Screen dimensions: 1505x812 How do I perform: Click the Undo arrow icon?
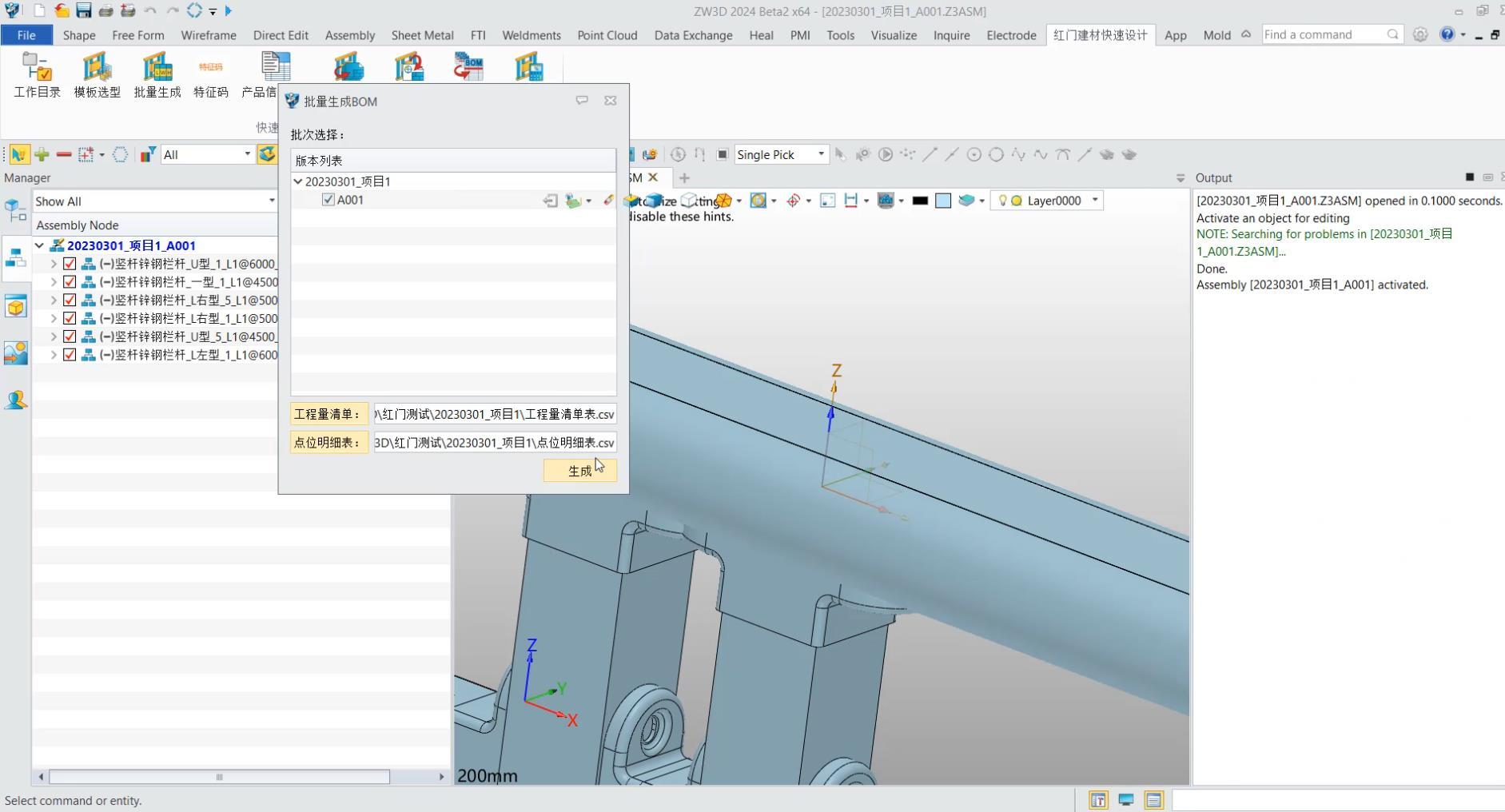point(150,11)
